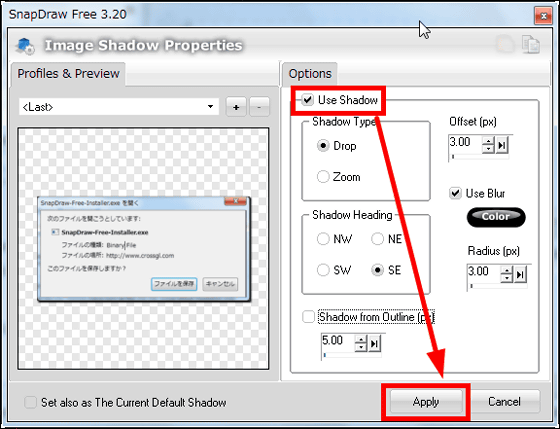Image resolution: width=560 pixels, height=429 pixels.
Task: Enable Shadow from Outline checkbox
Action: click(x=308, y=316)
